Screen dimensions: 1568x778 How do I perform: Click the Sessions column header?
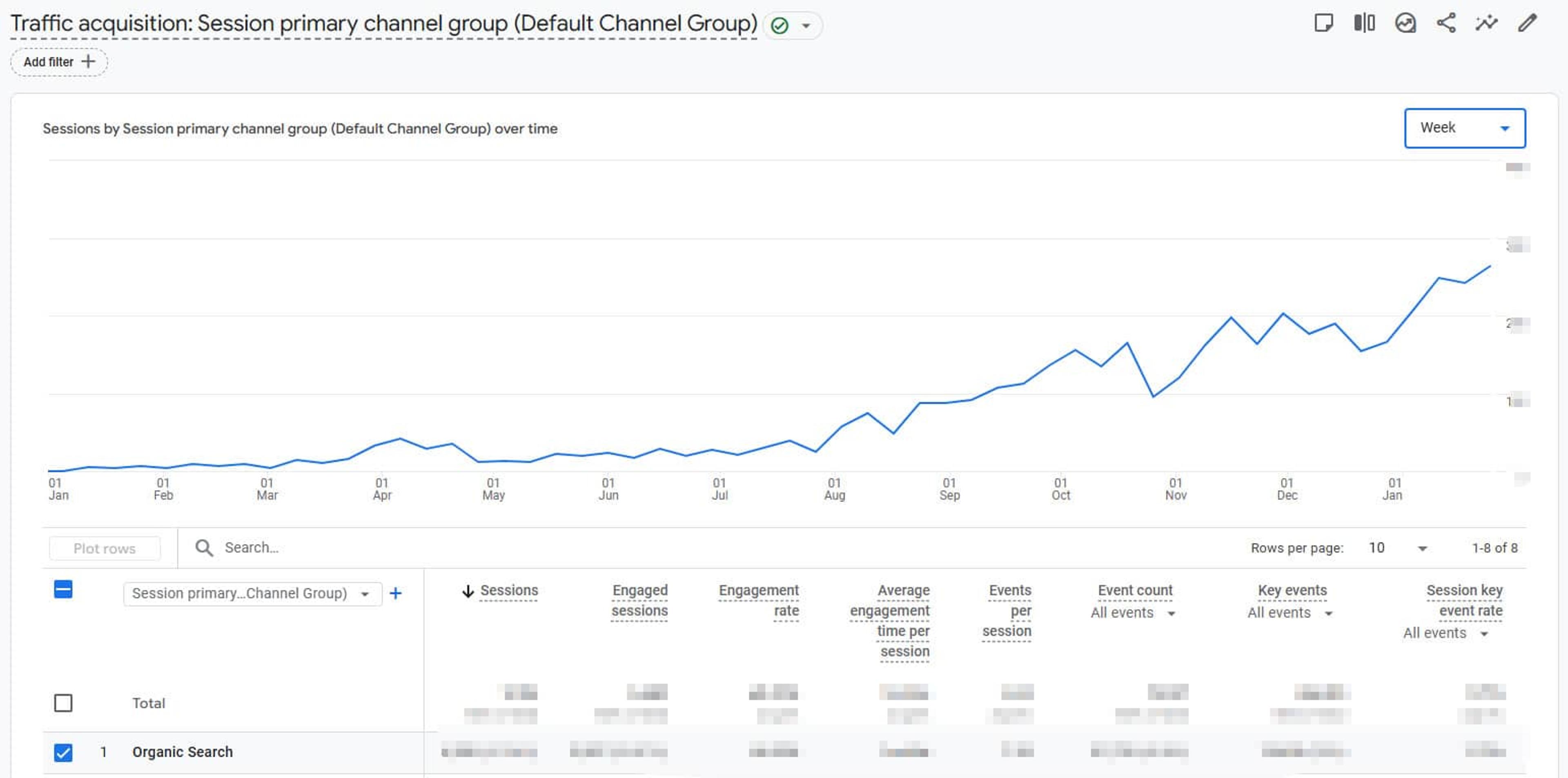[509, 591]
